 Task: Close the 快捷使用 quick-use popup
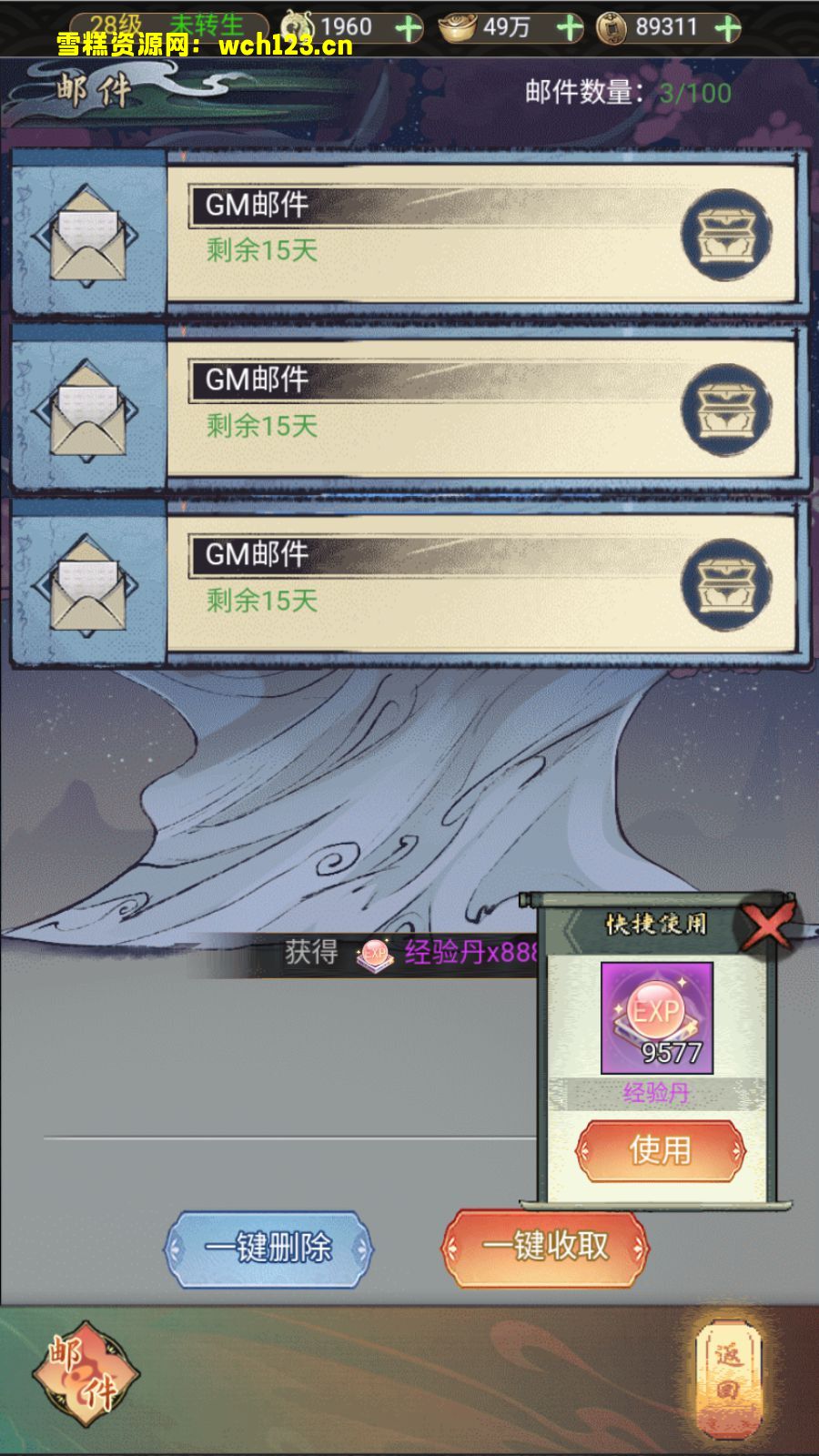point(769,924)
